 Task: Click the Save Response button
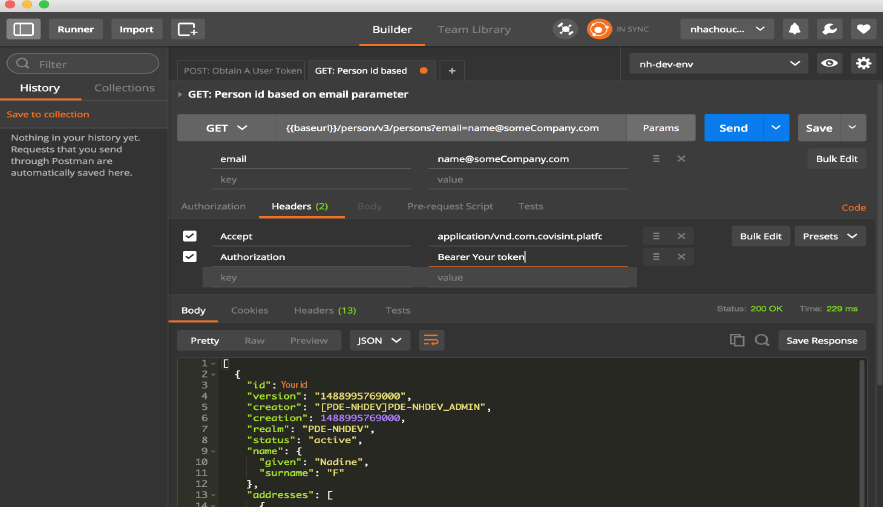click(822, 340)
